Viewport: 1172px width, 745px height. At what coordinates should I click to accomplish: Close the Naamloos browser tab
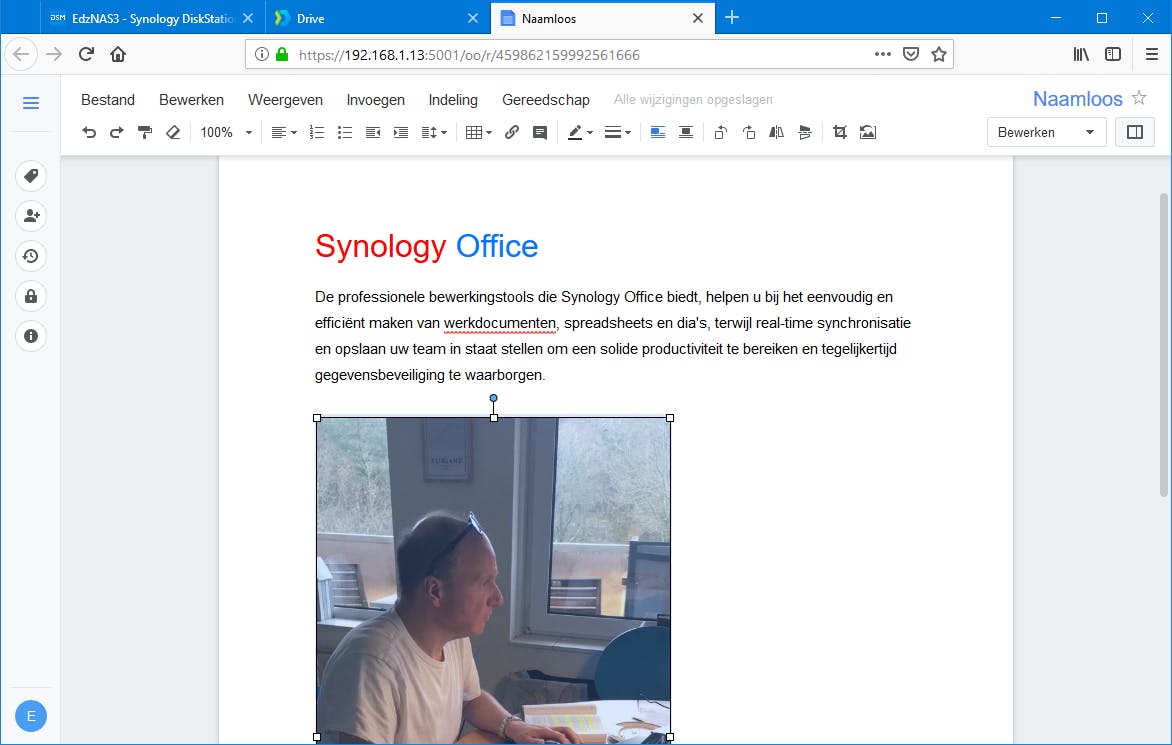698,18
